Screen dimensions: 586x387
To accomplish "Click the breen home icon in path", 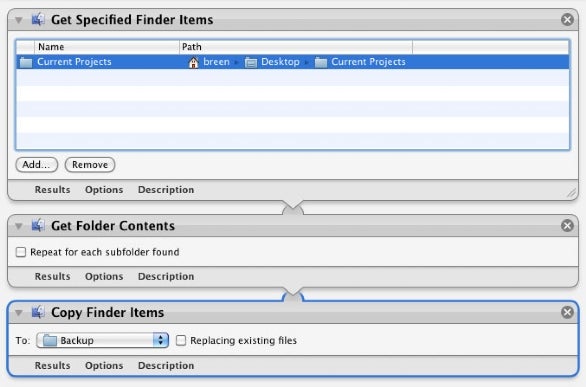I will tap(193, 62).
